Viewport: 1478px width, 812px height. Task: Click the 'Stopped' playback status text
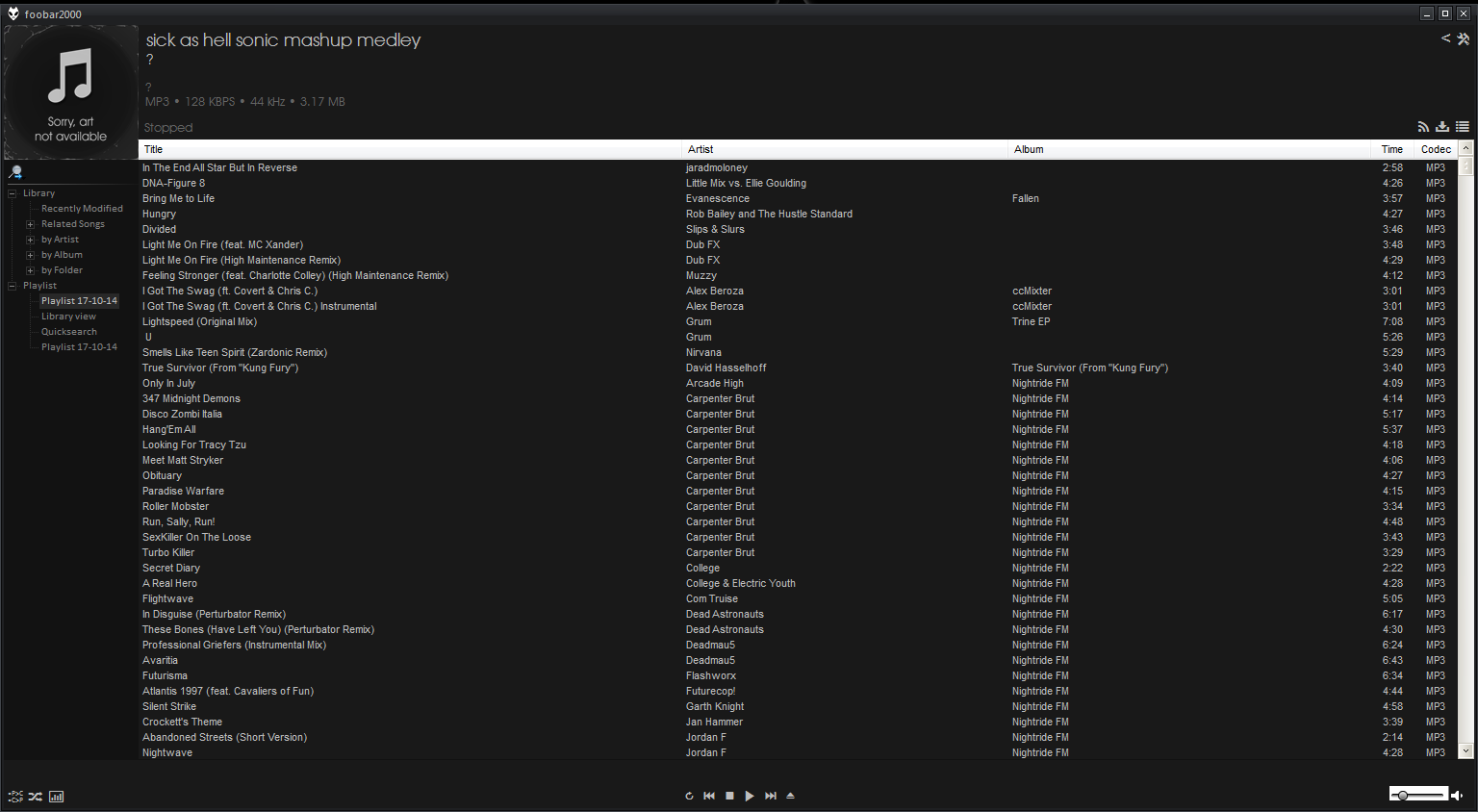click(x=168, y=127)
